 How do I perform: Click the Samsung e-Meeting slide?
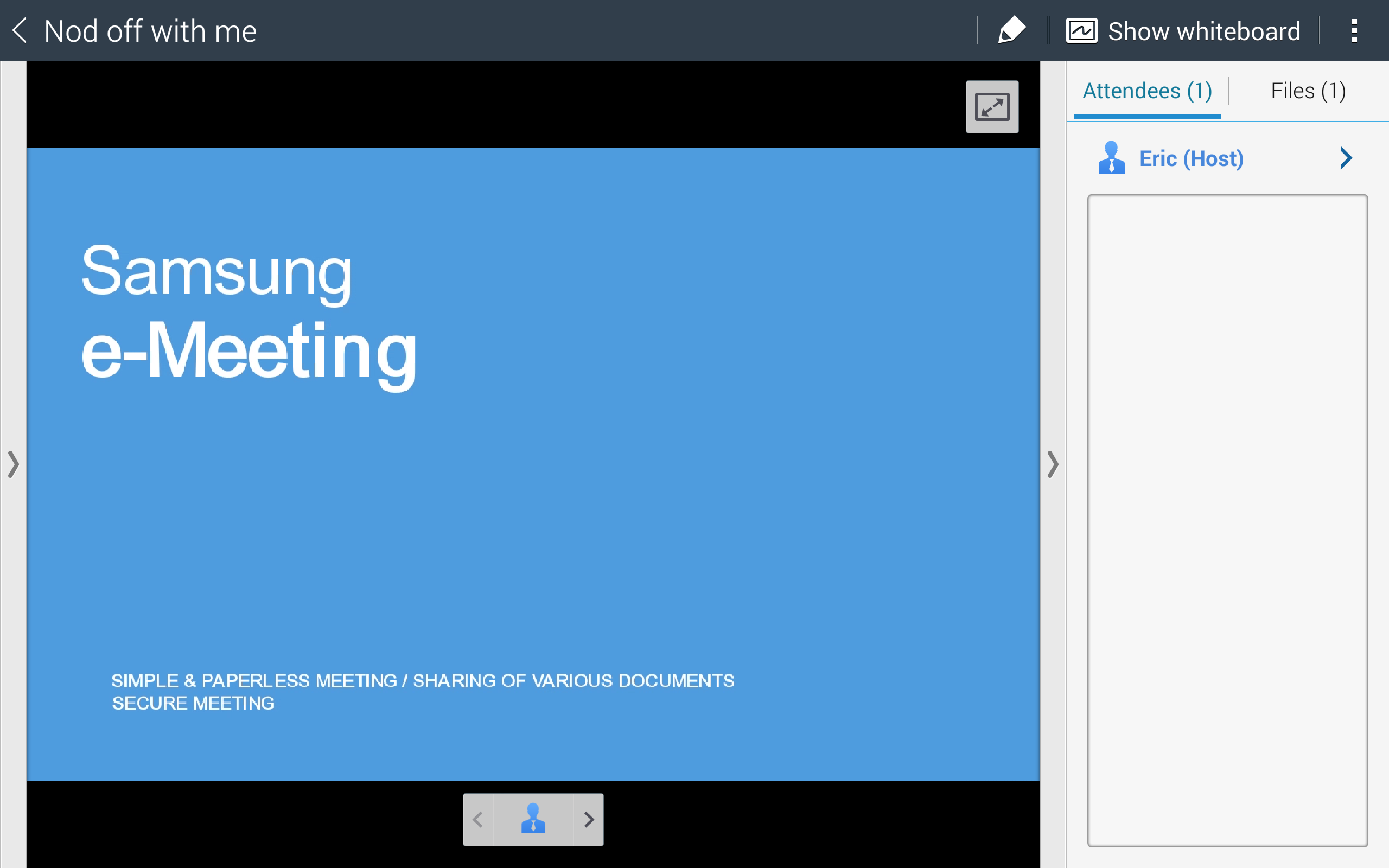pyautogui.click(x=533, y=464)
